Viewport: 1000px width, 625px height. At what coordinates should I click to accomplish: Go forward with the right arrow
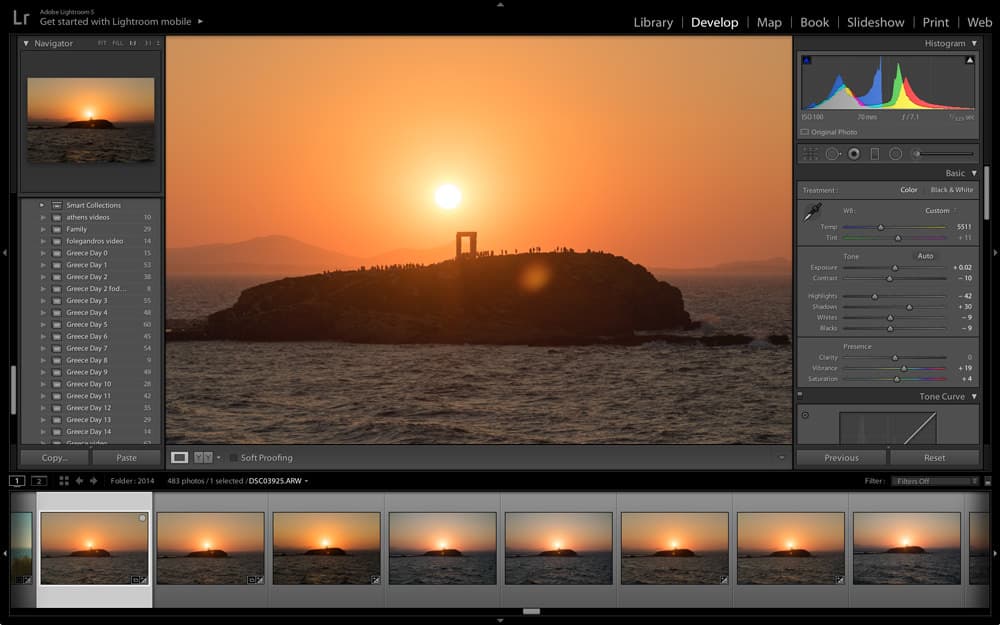coord(94,481)
